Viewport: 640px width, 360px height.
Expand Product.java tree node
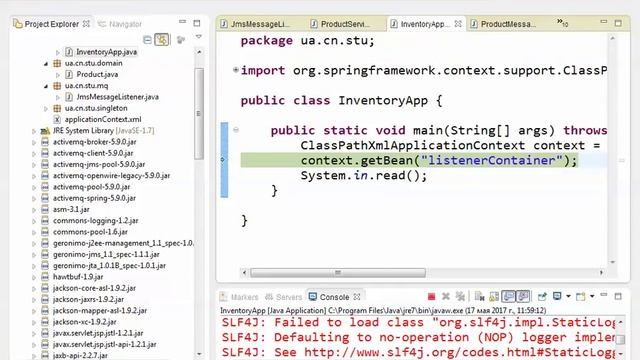(58, 75)
